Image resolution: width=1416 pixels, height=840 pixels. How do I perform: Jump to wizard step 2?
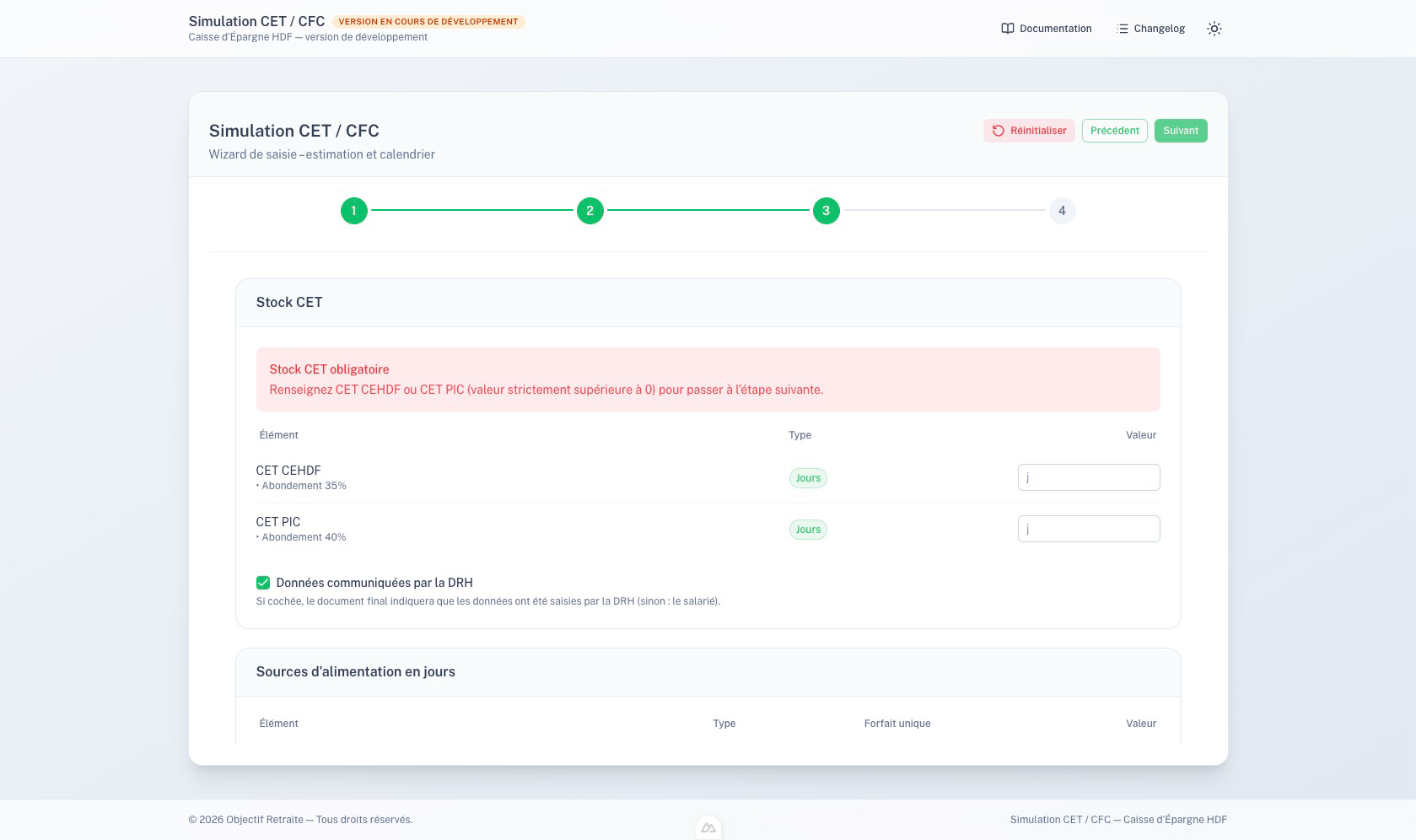590,211
